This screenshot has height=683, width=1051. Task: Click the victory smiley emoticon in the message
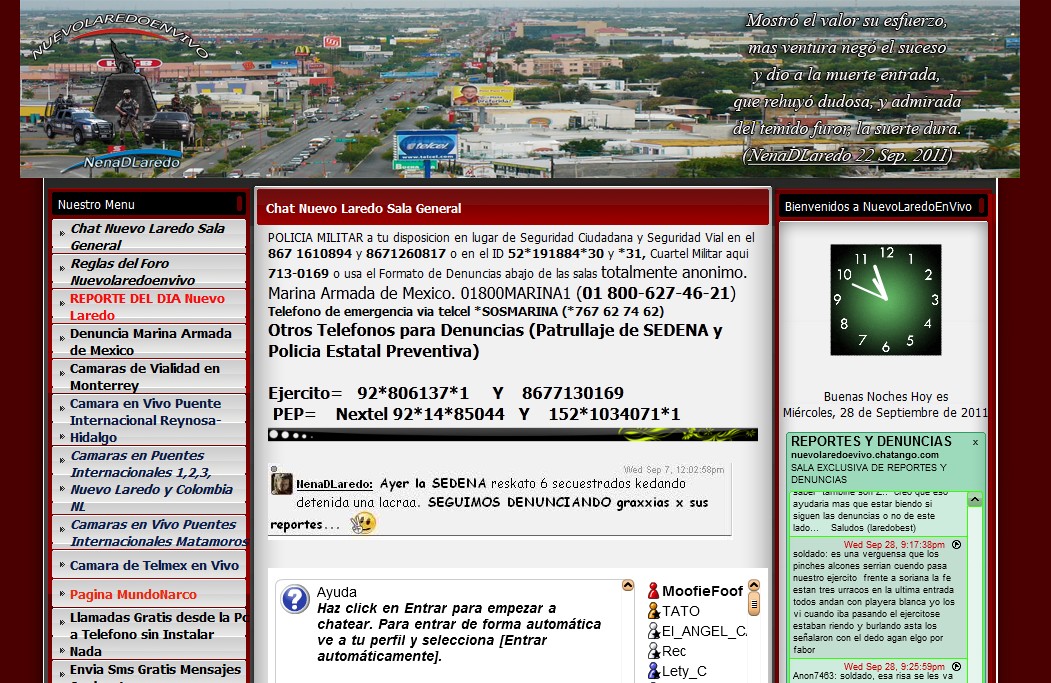click(x=363, y=523)
